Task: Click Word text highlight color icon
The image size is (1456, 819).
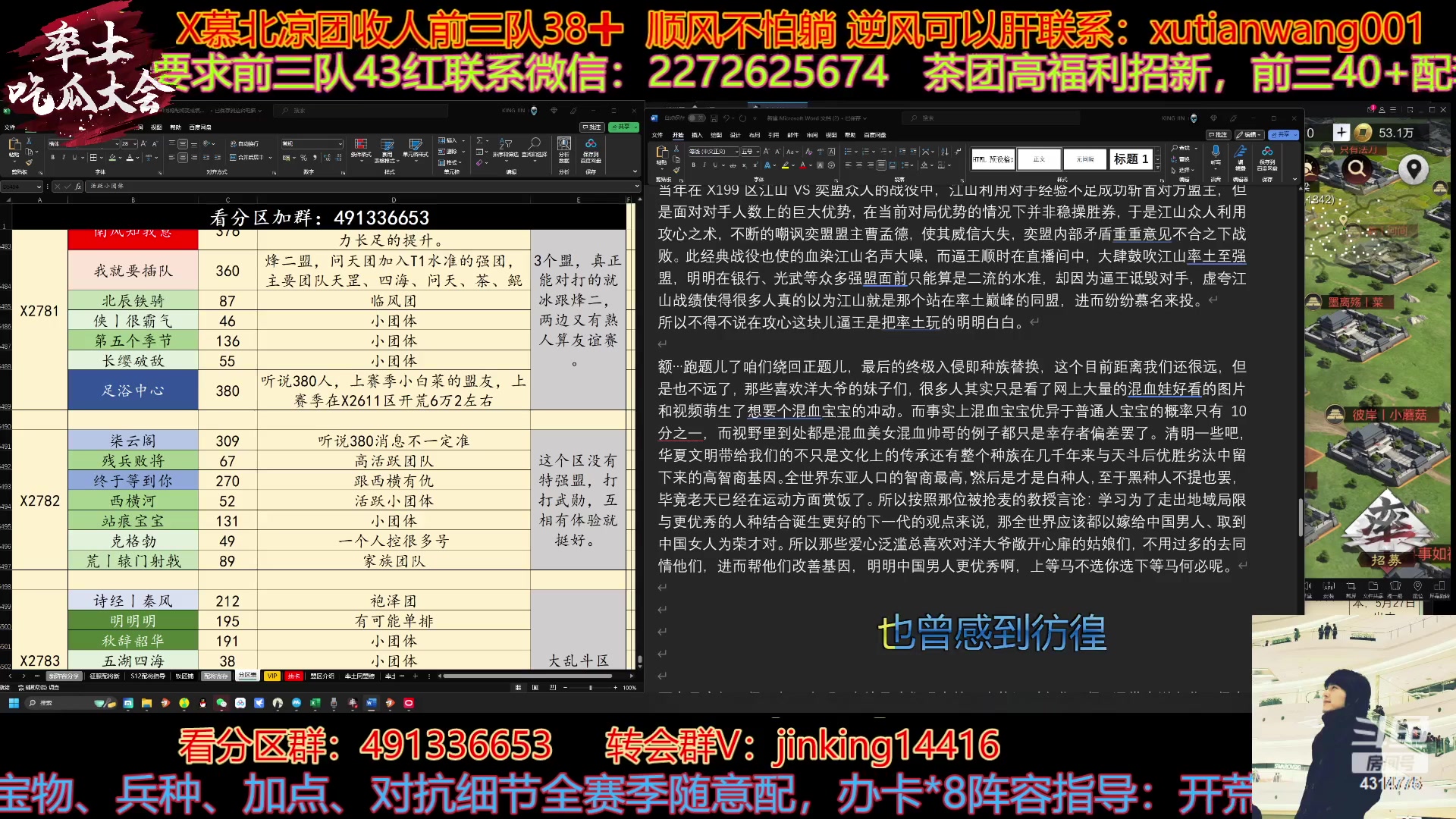Action: coord(785,165)
